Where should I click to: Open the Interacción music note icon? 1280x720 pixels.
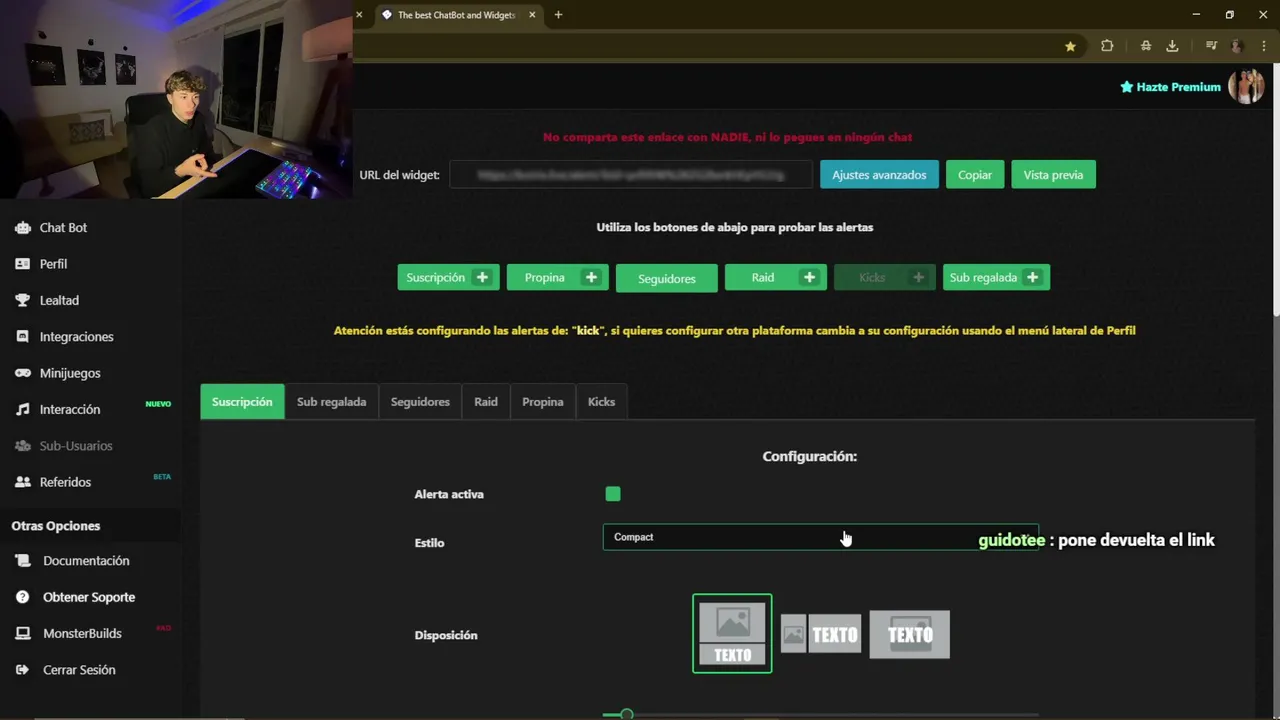22,409
